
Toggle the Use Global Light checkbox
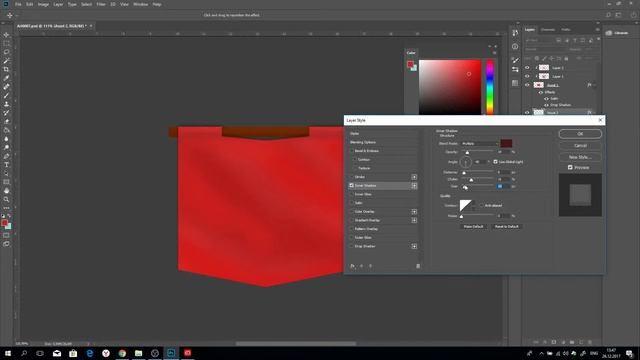[x=496, y=162]
